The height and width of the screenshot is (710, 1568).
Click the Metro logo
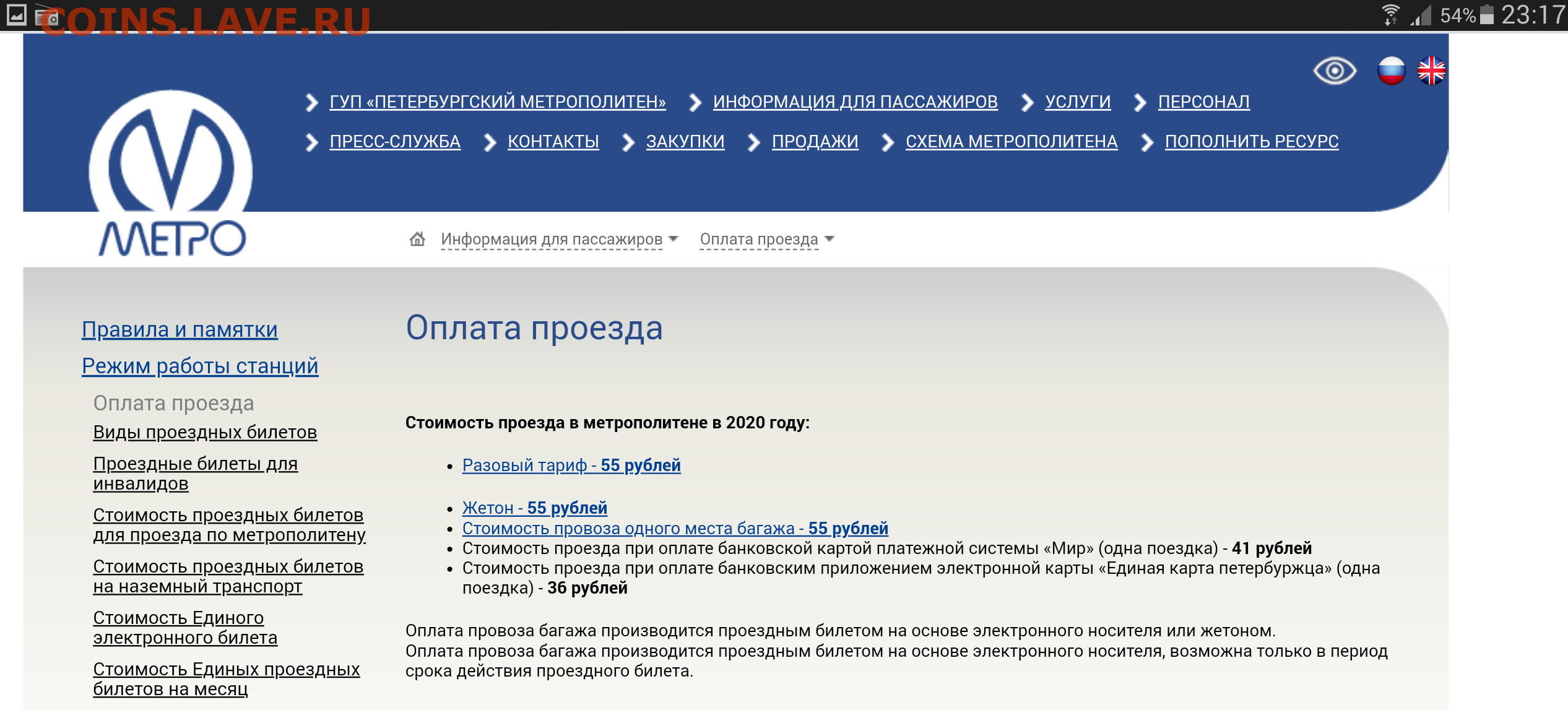(171, 173)
